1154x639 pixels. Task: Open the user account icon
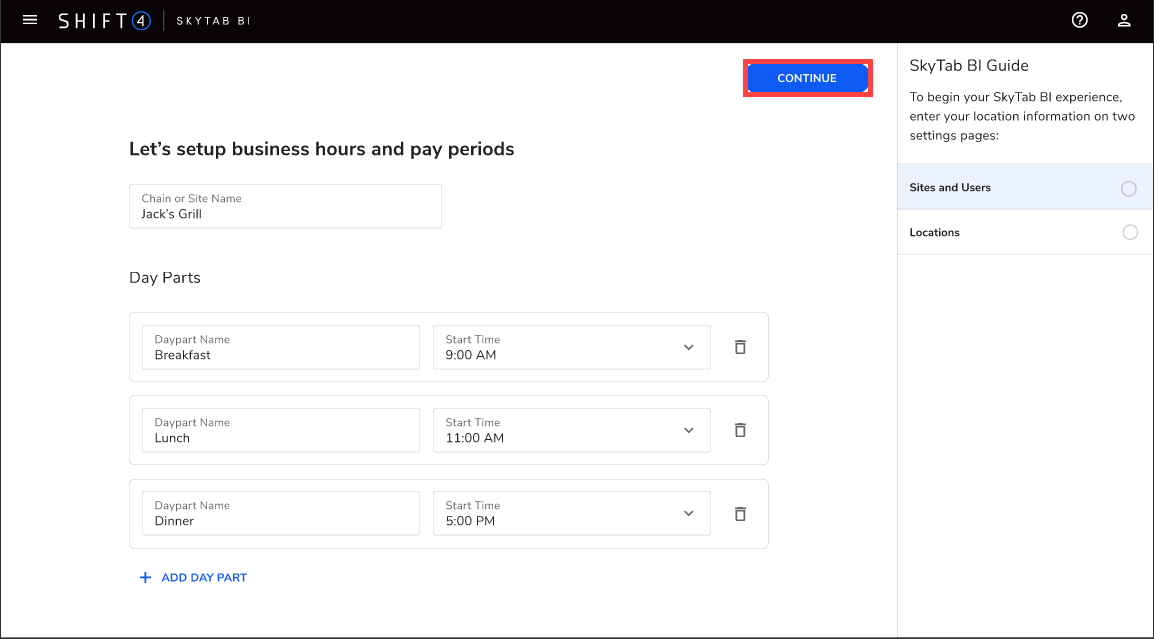coord(1123,19)
